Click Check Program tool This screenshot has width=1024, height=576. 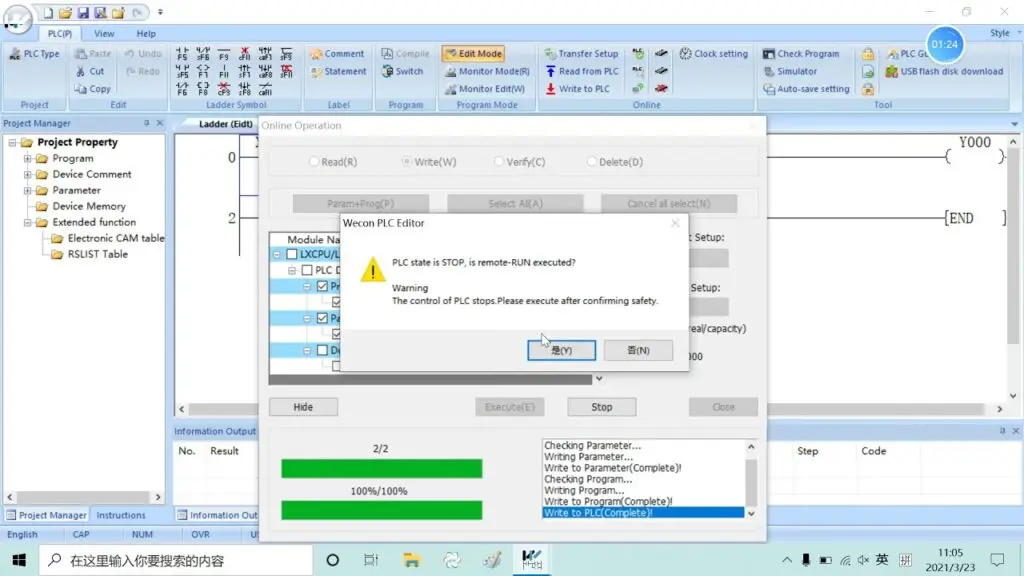pos(801,54)
